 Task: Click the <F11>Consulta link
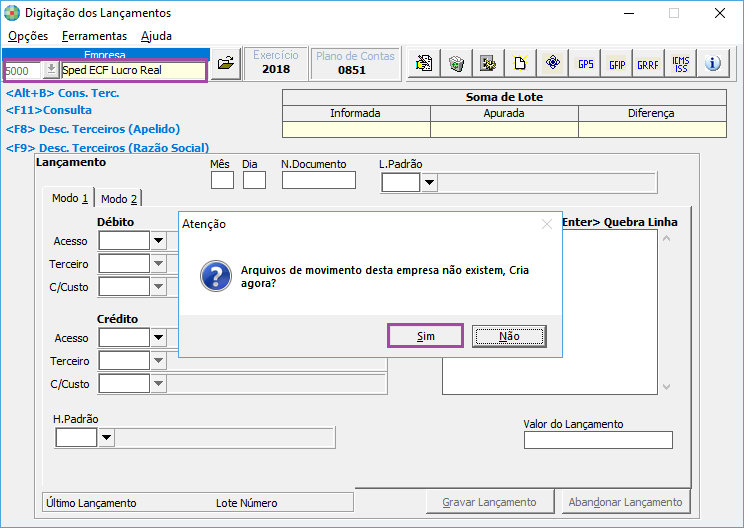point(48,110)
